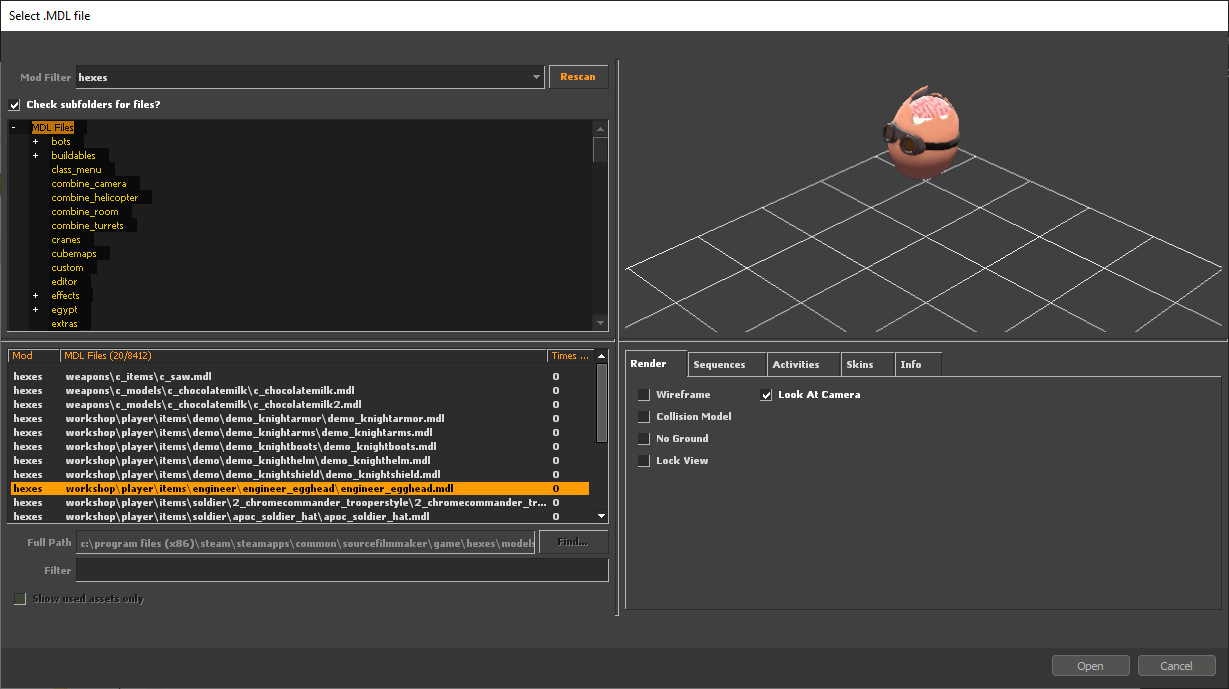This screenshot has height=689, width=1229.
Task: Select the apoc_soldier_hat.mdl row
Action: click(300, 517)
